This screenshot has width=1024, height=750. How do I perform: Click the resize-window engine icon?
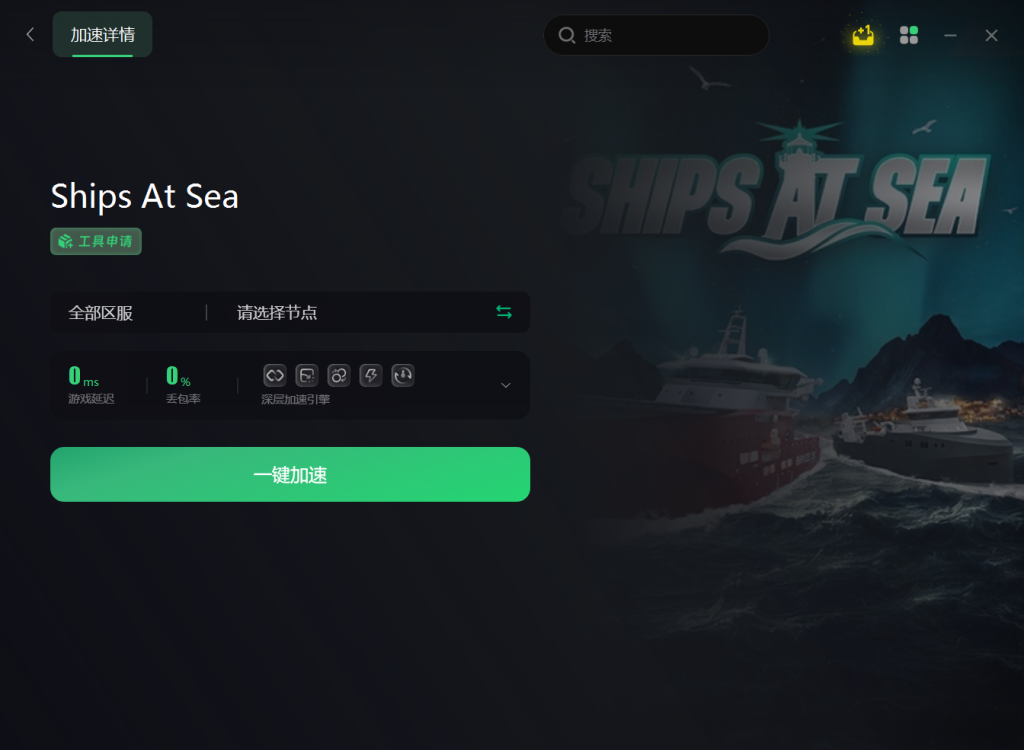307,375
